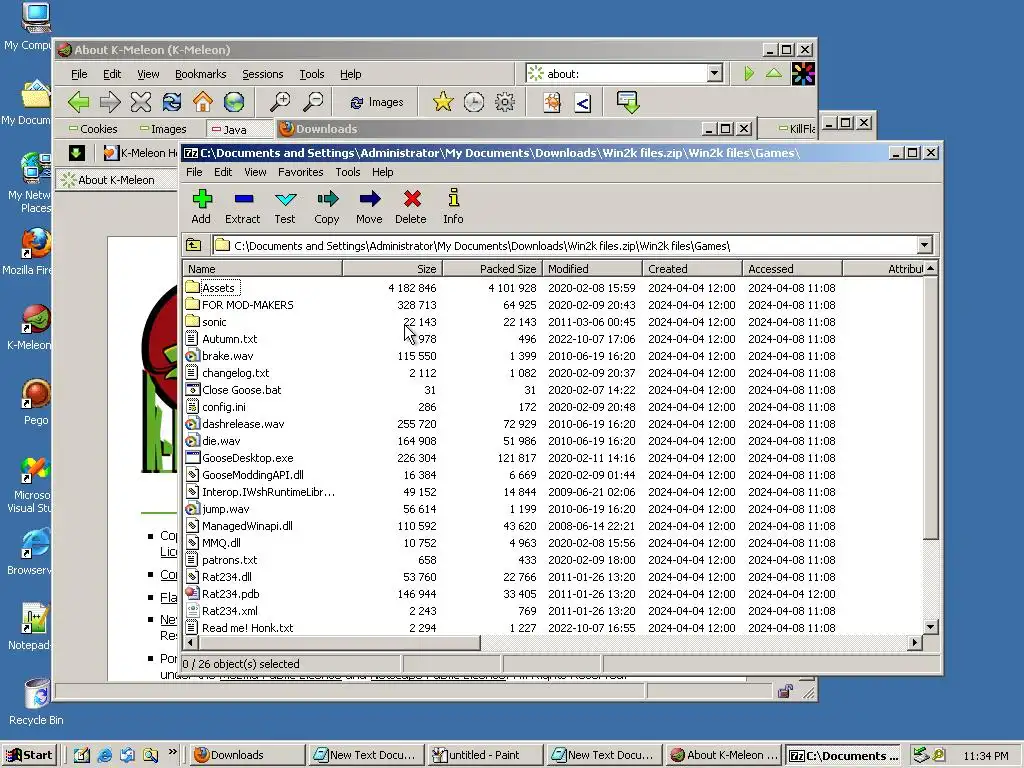Zoom out with the minus magnifier

click(313, 102)
